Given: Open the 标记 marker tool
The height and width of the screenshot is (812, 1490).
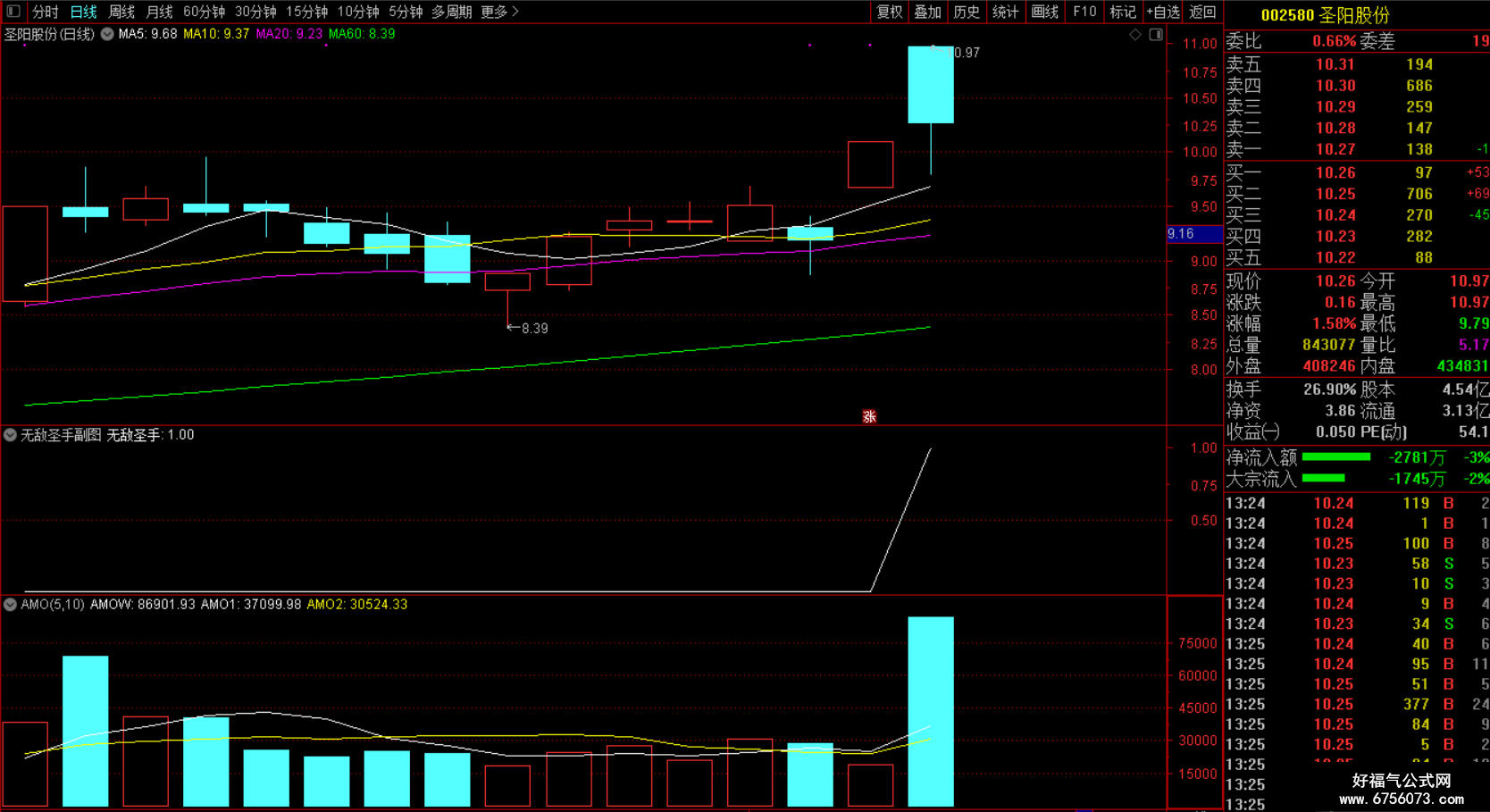Looking at the screenshot, I should [x=1123, y=12].
